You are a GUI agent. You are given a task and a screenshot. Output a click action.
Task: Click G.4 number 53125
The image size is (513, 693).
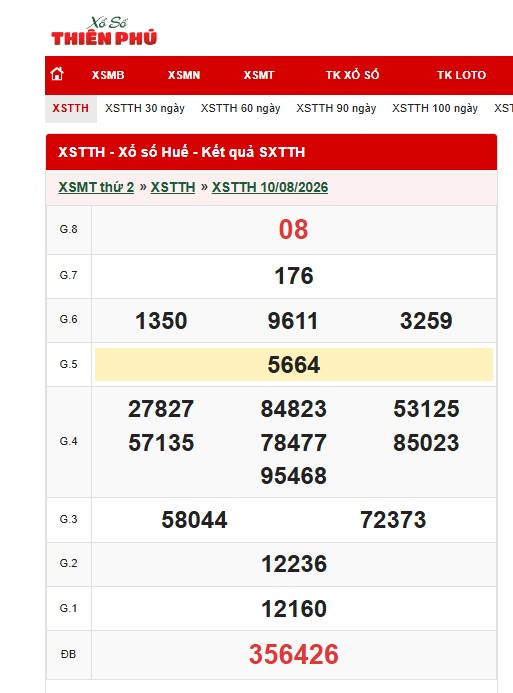coord(426,409)
